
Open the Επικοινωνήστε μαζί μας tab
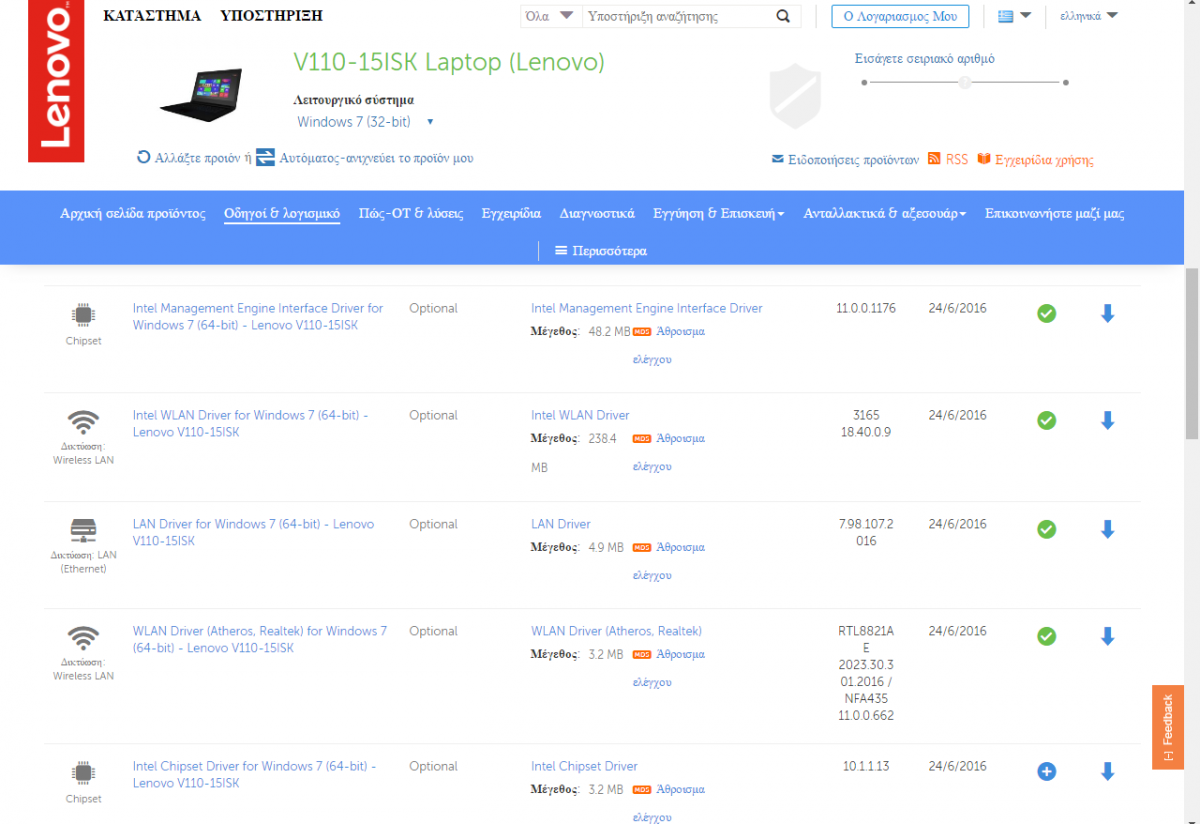[1054, 214]
